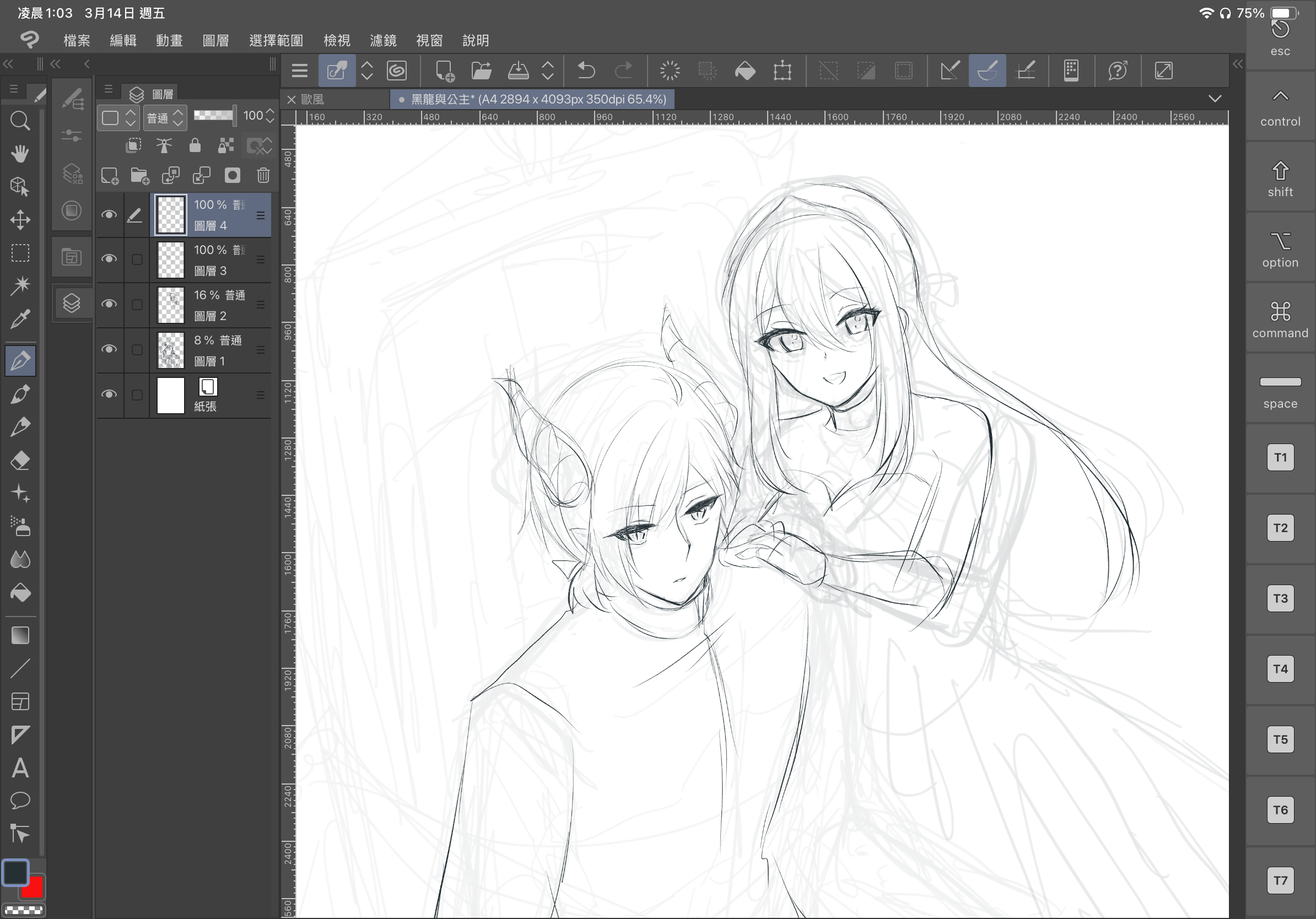
Task: Toggle Lock layer padlock icon
Action: click(195, 145)
